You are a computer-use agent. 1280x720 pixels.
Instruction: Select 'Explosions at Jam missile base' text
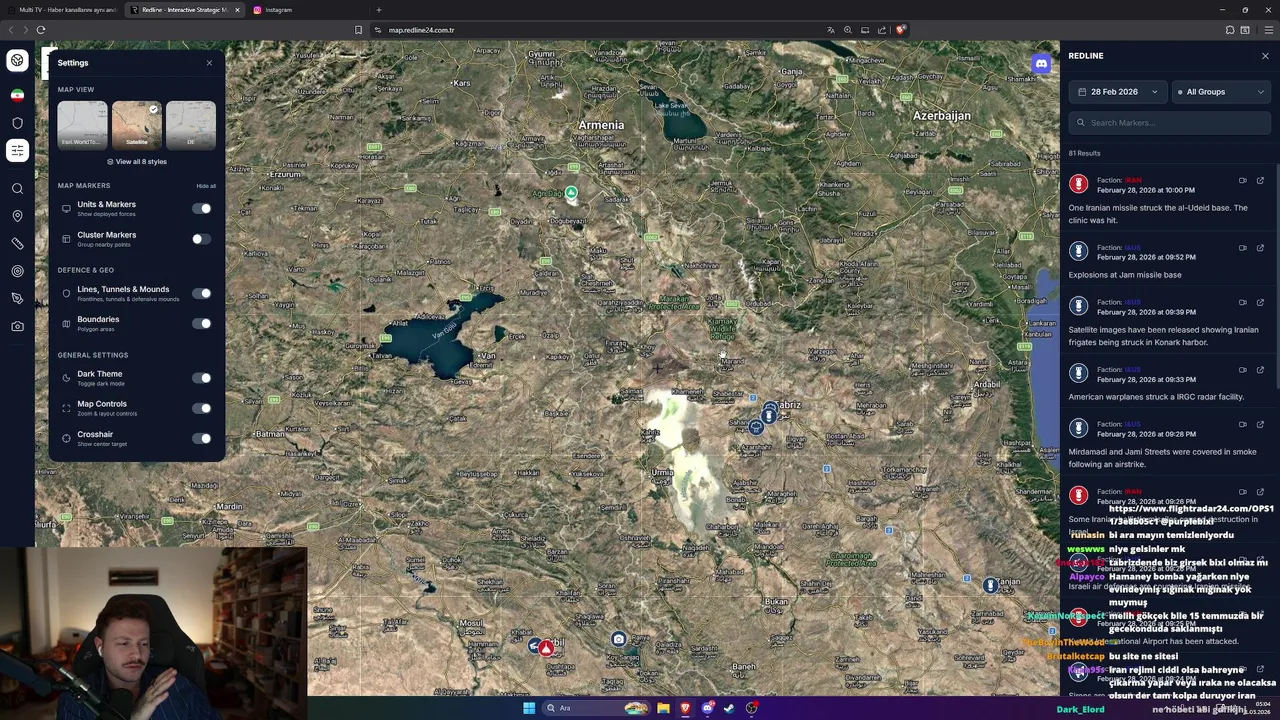(x=1125, y=275)
